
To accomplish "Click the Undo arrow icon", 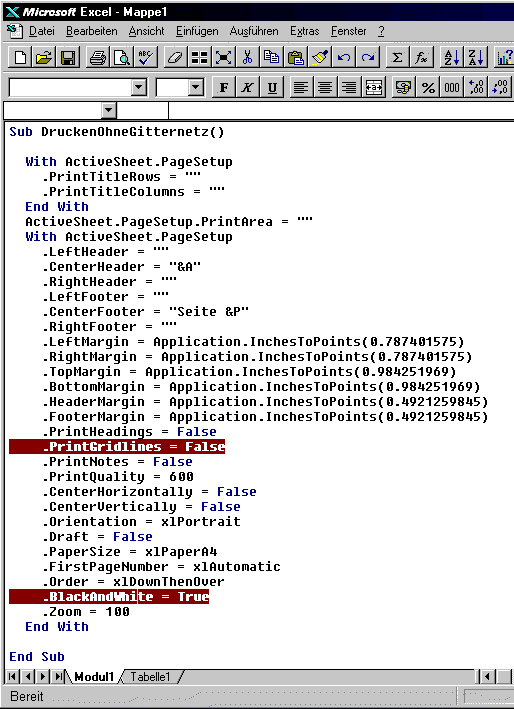I will coord(344,58).
